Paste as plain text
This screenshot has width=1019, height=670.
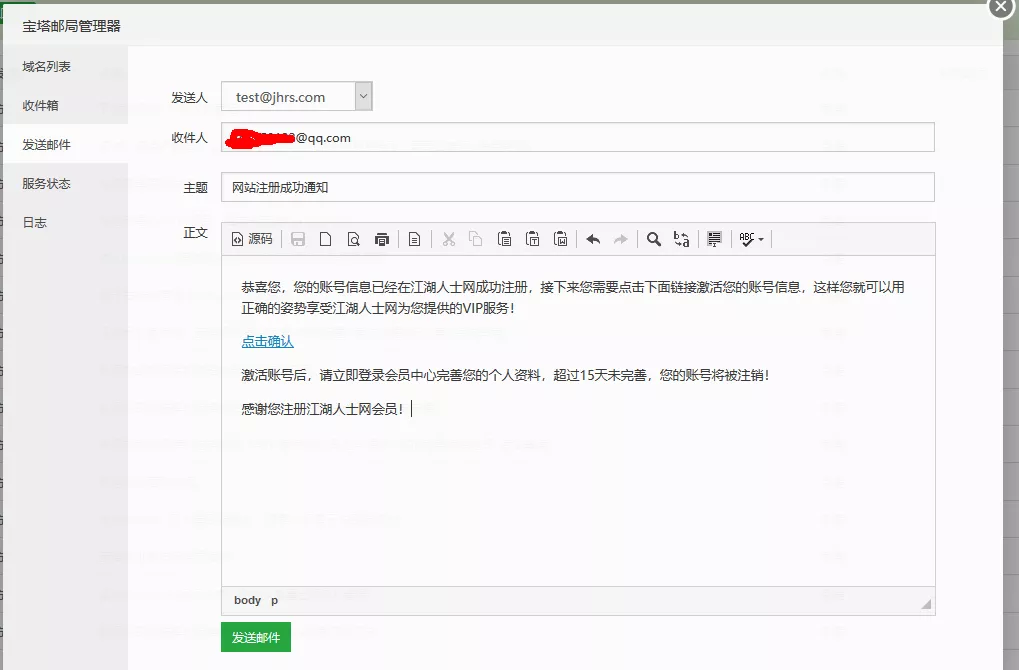coord(533,238)
